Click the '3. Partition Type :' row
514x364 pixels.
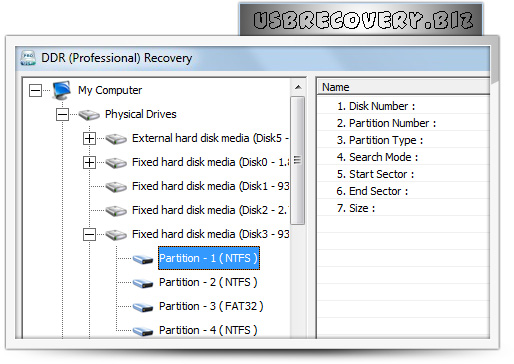tap(403, 140)
